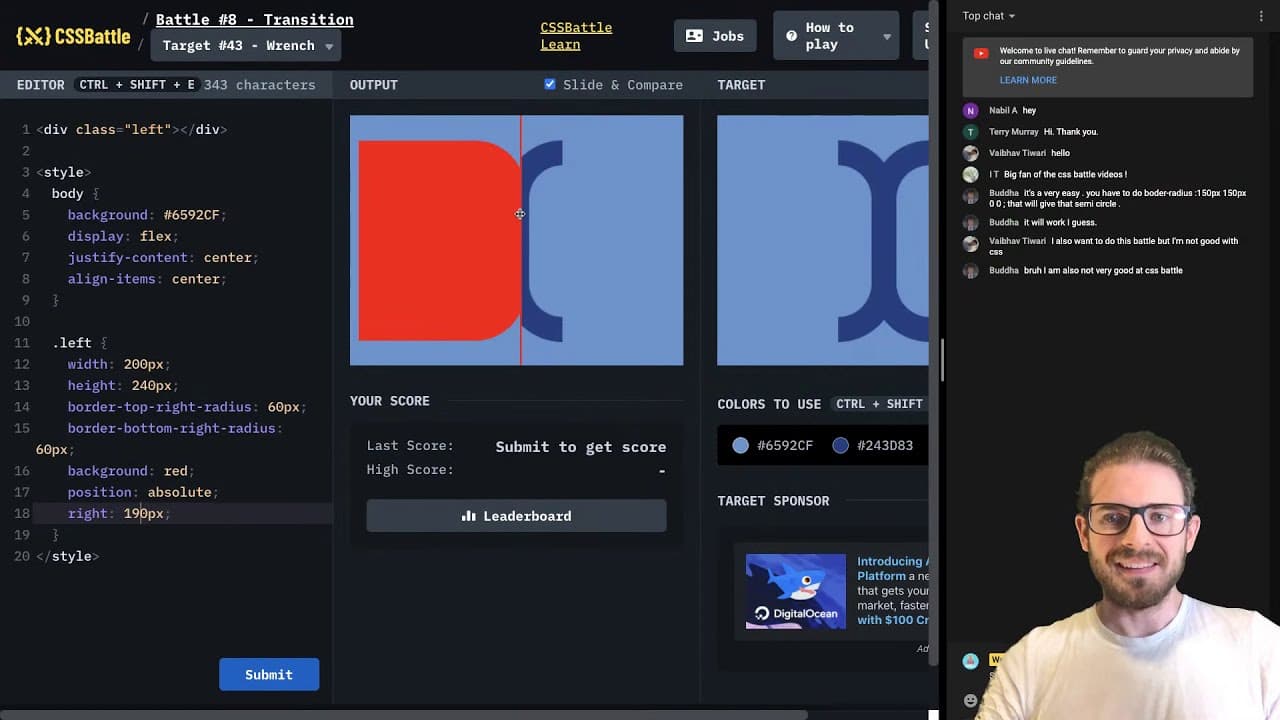Open Nabil A's purple avatar

(970, 111)
